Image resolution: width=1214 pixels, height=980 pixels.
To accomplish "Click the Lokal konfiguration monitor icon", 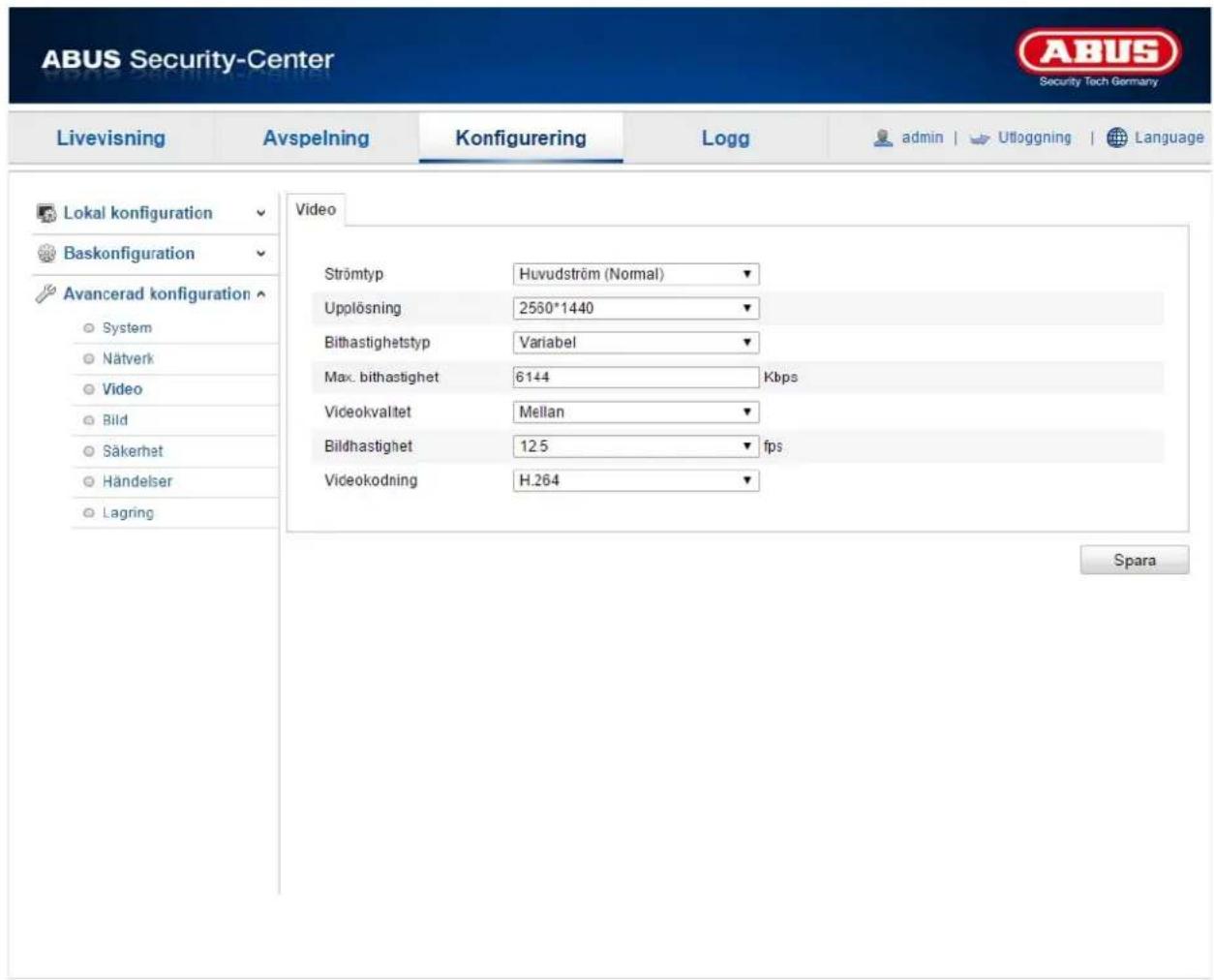I will pos(46,213).
